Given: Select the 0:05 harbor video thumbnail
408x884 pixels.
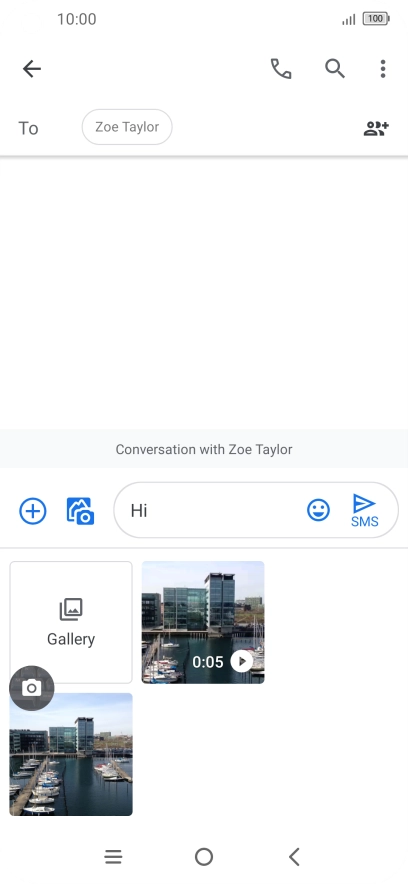Looking at the screenshot, I should [x=203, y=622].
